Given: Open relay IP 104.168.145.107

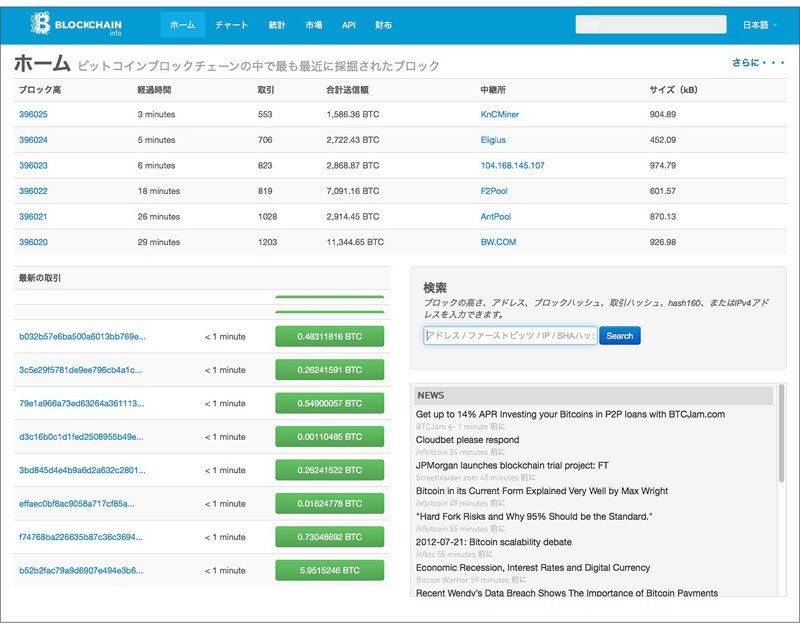Looking at the screenshot, I should [x=512, y=165].
